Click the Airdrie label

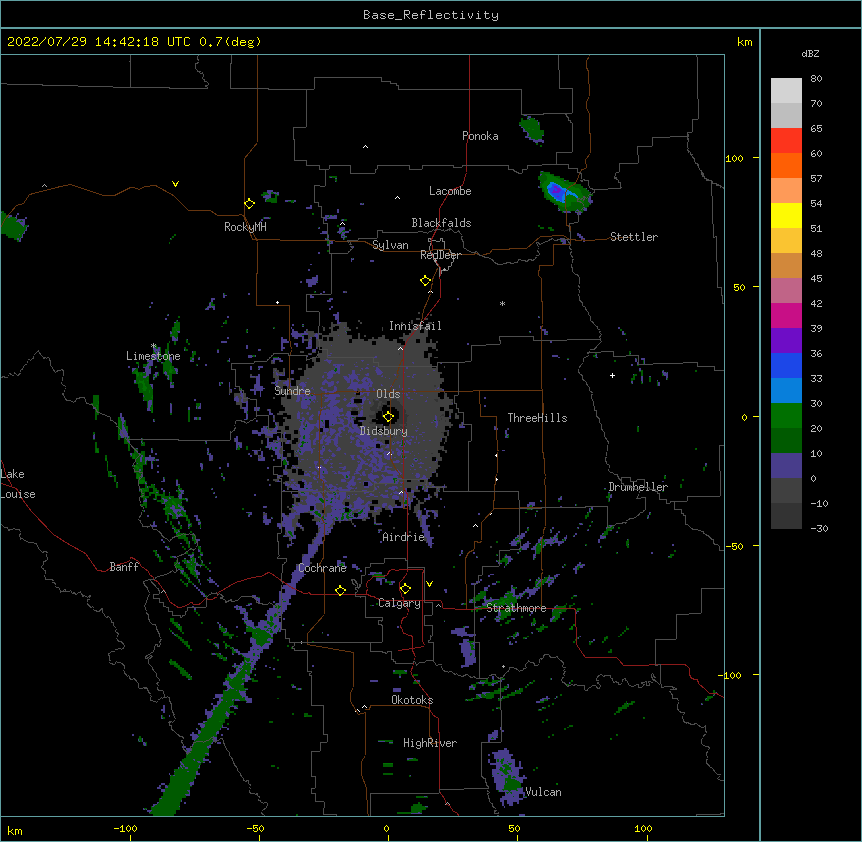[x=404, y=537]
